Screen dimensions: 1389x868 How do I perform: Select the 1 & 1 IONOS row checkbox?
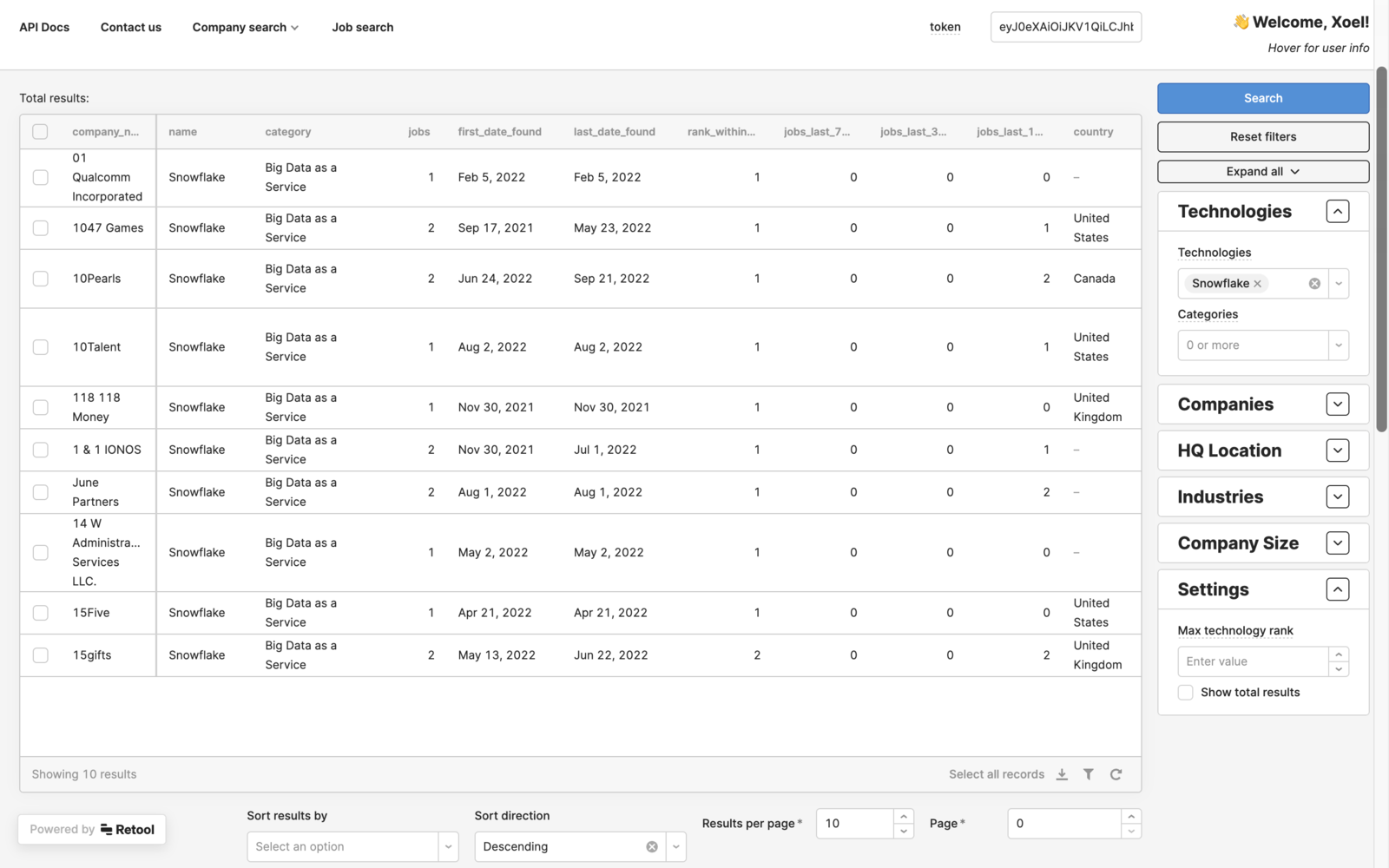point(40,450)
